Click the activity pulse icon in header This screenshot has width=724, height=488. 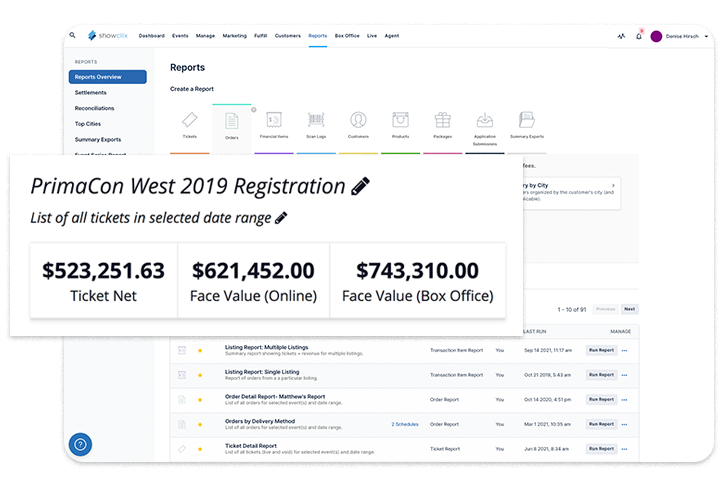pyautogui.click(x=620, y=36)
